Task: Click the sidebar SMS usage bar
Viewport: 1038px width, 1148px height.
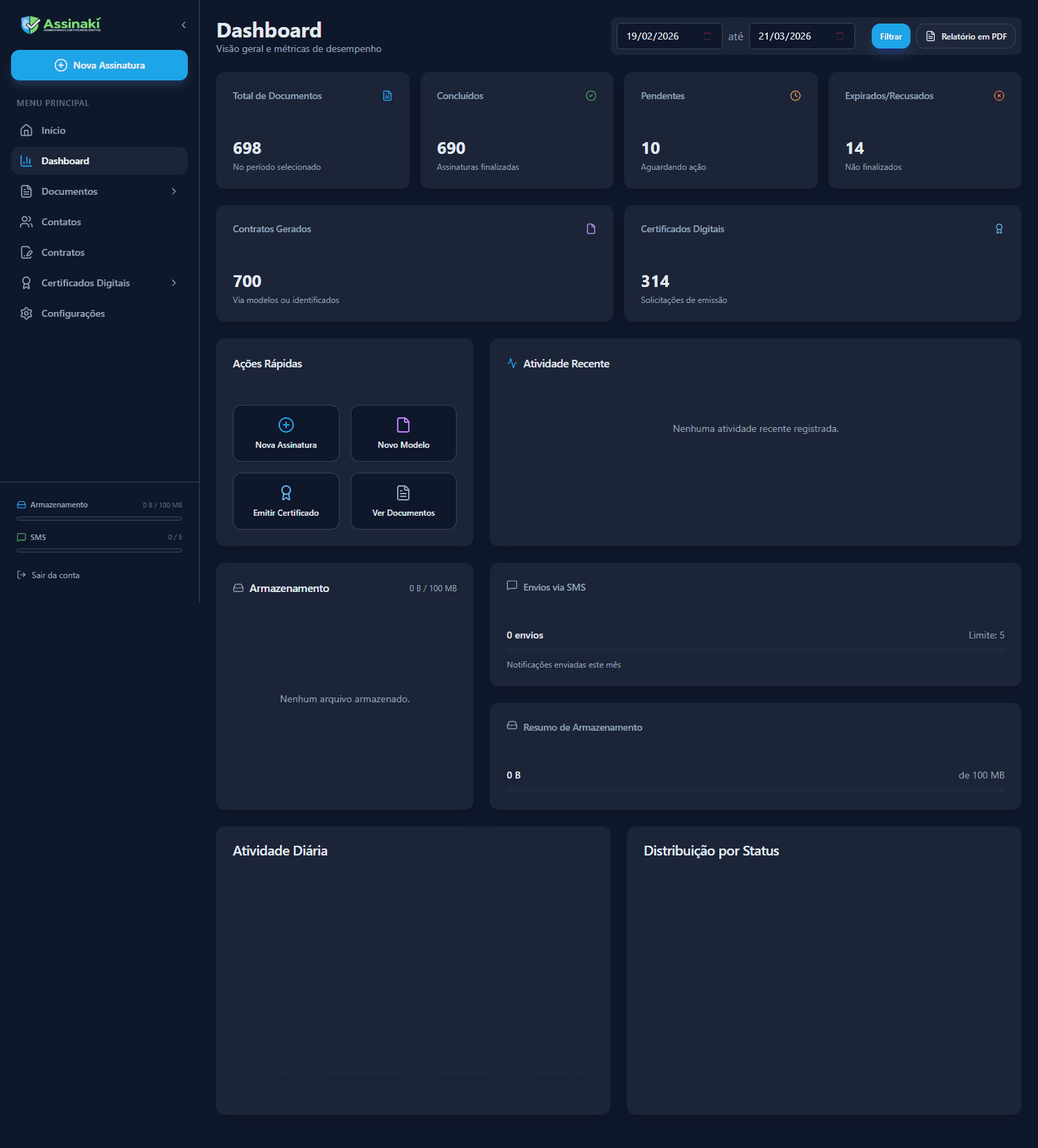Action: click(99, 550)
